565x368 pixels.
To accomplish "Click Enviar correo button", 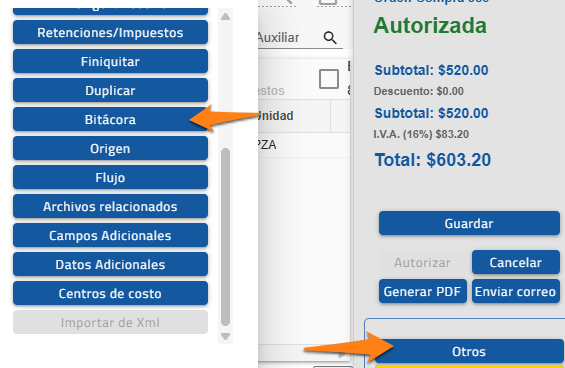I will (516, 291).
